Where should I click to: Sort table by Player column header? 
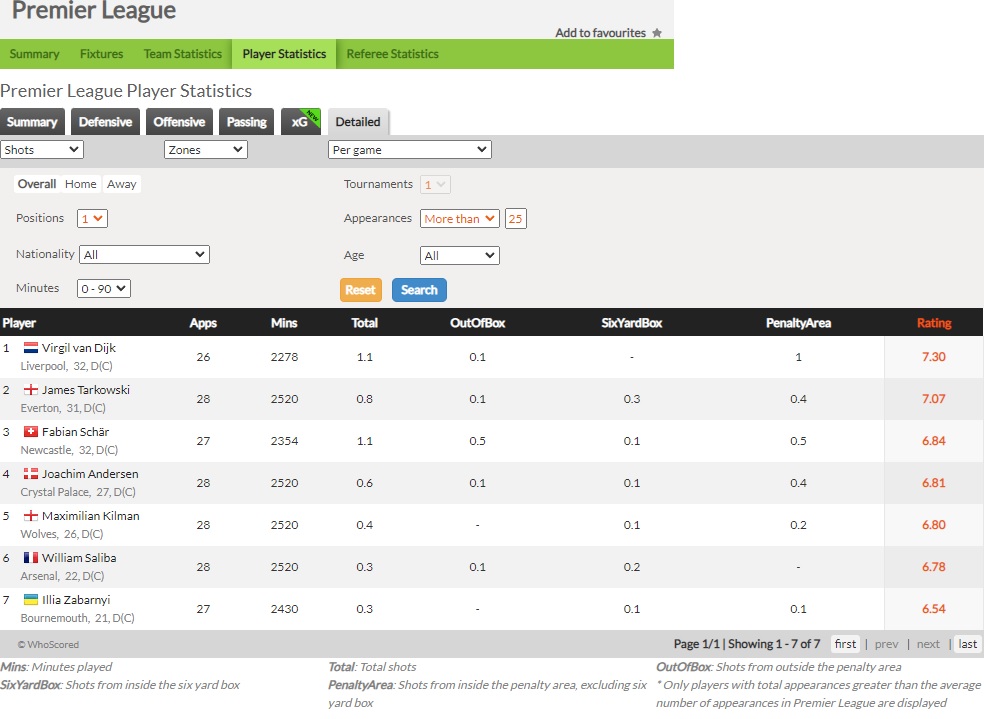coord(19,323)
